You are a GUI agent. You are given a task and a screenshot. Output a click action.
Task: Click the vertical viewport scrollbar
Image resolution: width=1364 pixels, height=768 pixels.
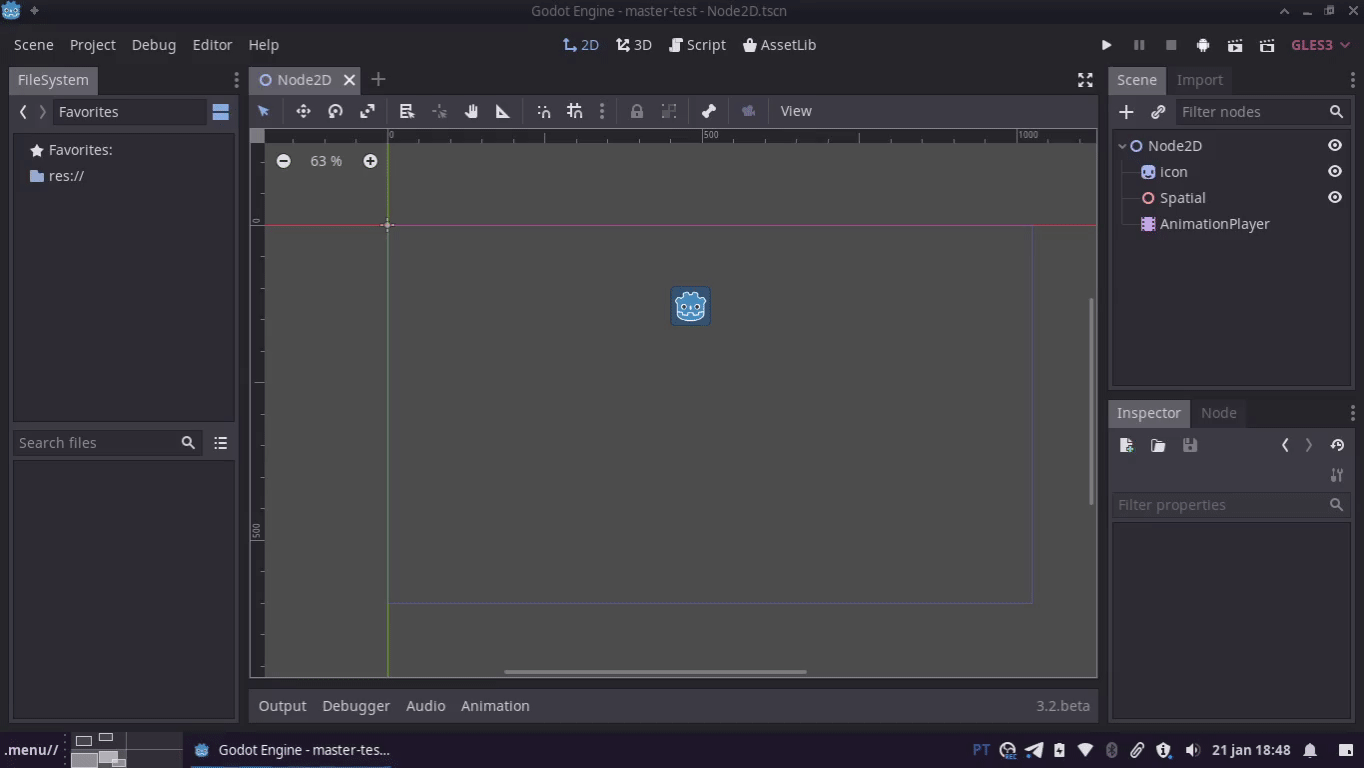click(x=1091, y=401)
